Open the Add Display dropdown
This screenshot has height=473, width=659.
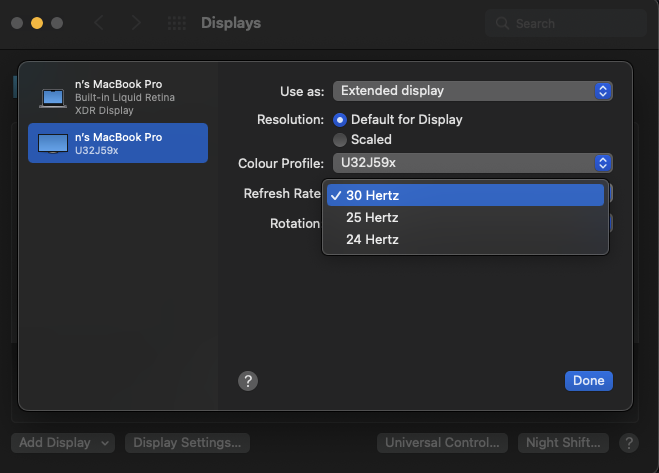tap(63, 443)
